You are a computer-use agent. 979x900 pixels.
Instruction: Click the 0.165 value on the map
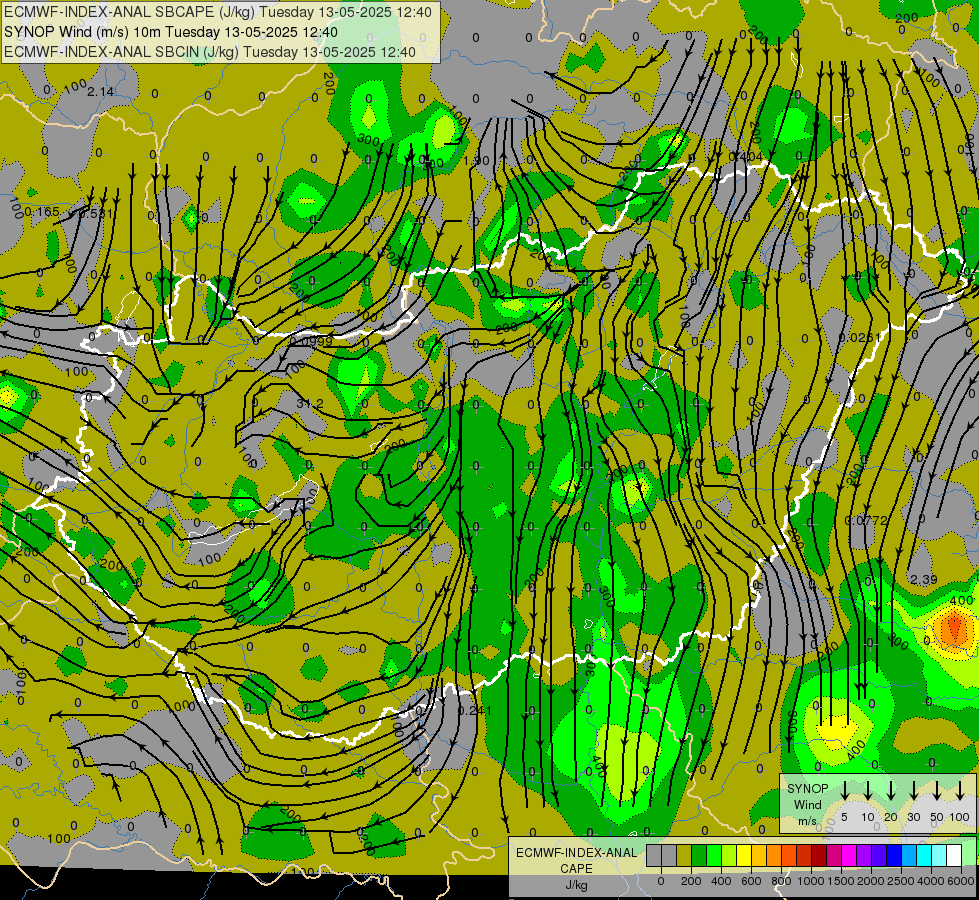click(42, 212)
